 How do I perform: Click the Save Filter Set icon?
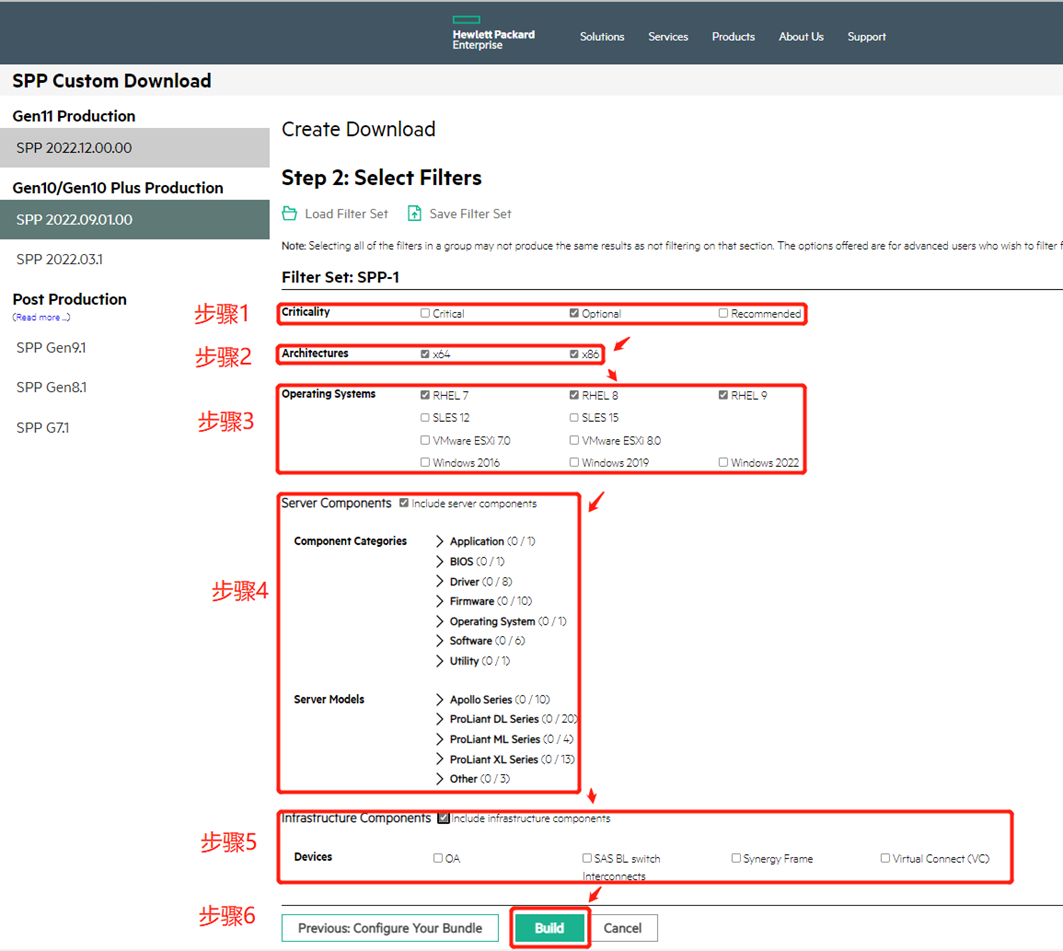[415, 213]
